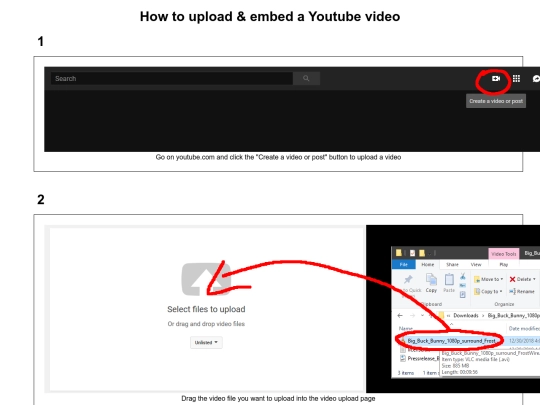The height and width of the screenshot is (405, 540).
Task: Open the Copy to dropdown
Action: click(488, 292)
